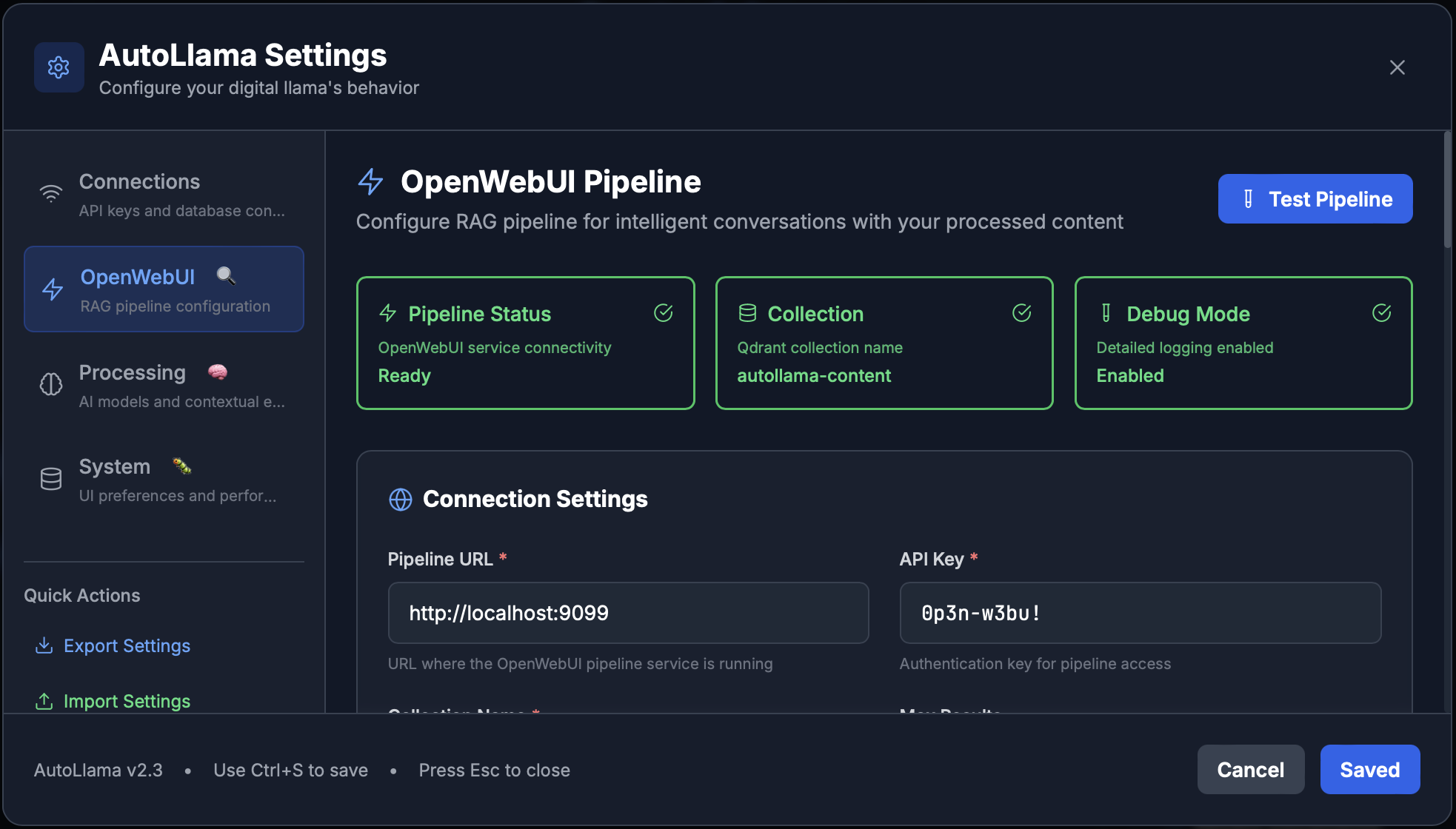Click the test tube icon in Test Pipeline

[1248, 199]
